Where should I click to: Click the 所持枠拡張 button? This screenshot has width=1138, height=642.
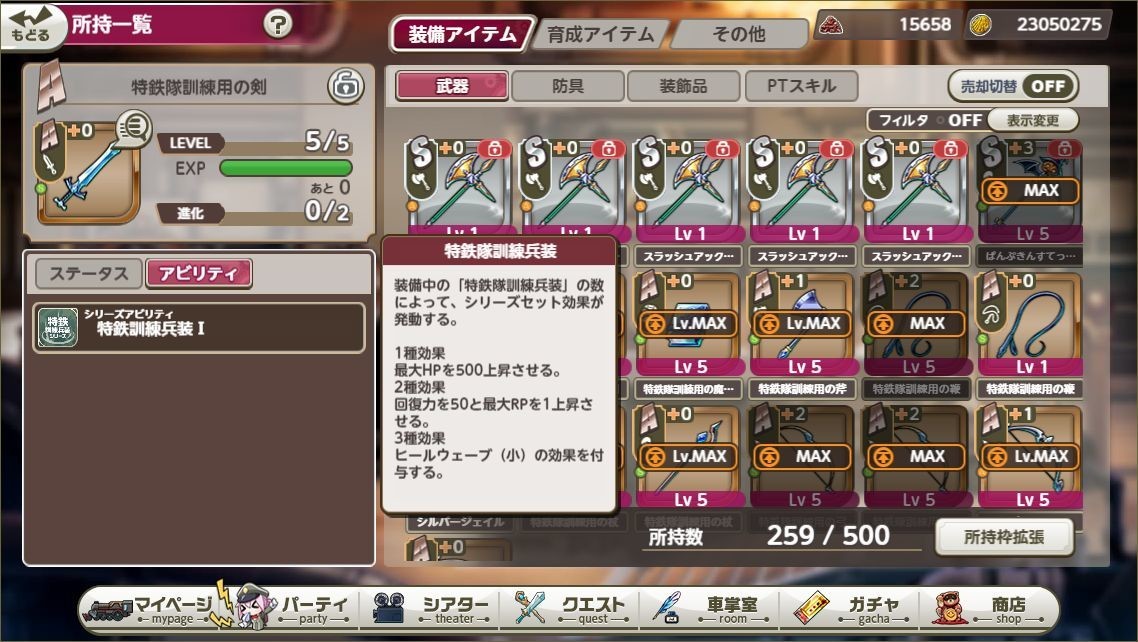[x=1004, y=537]
